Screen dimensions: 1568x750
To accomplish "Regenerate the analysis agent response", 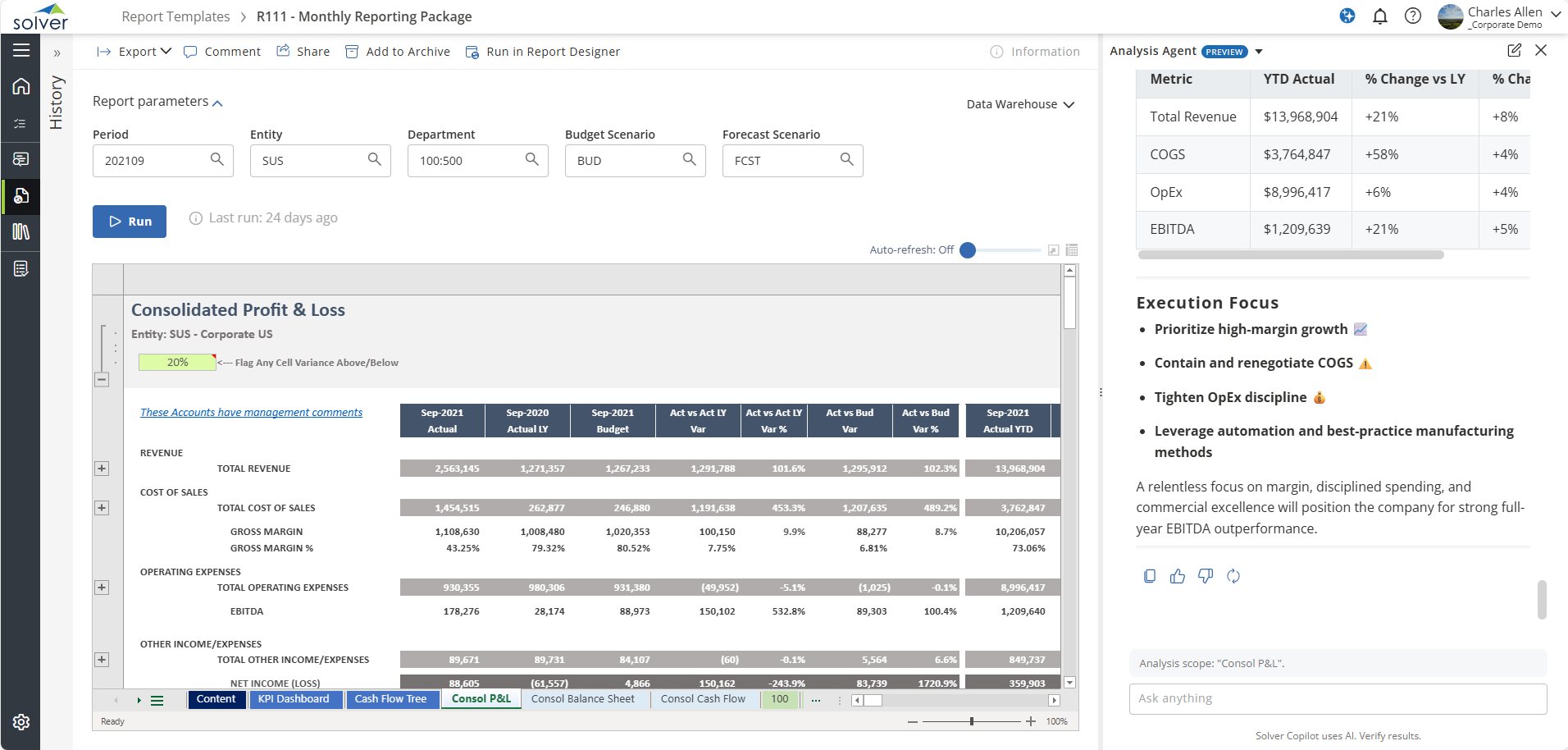I will point(1233,576).
